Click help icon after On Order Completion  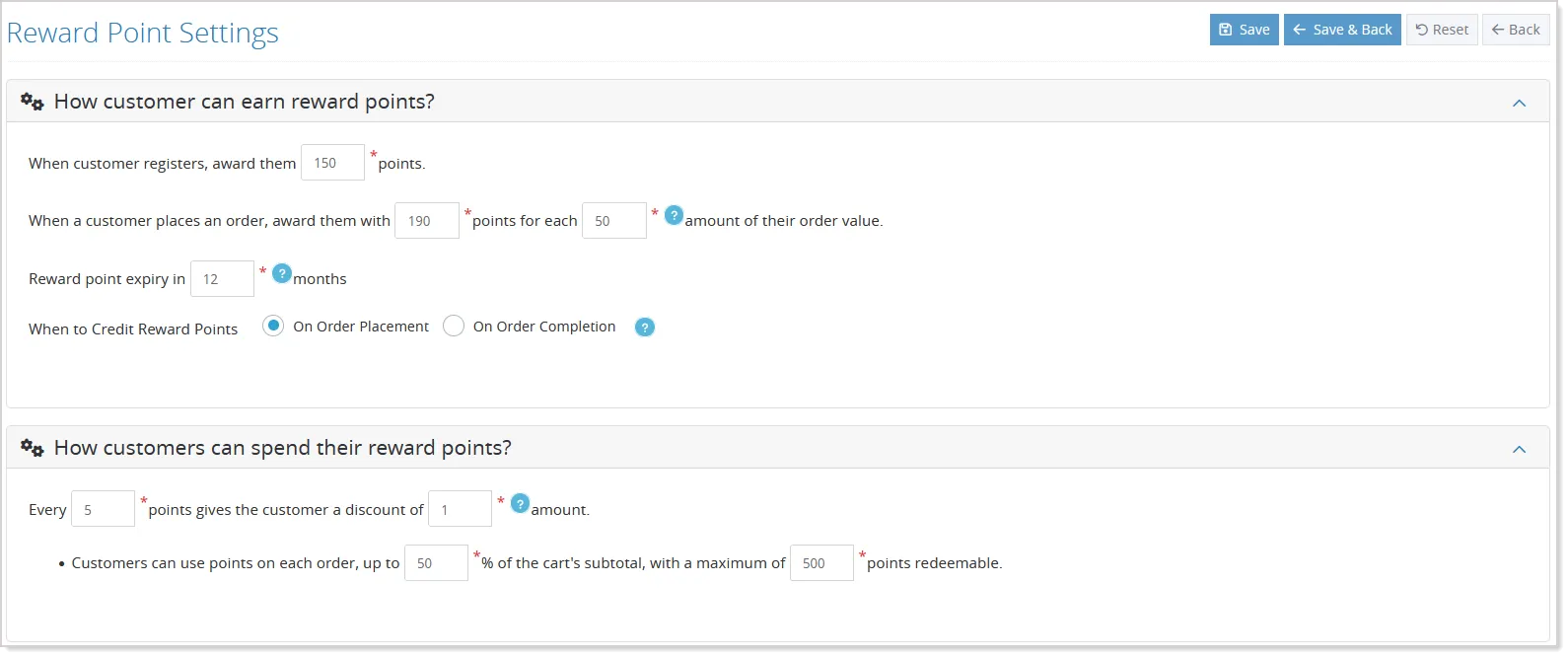click(645, 328)
